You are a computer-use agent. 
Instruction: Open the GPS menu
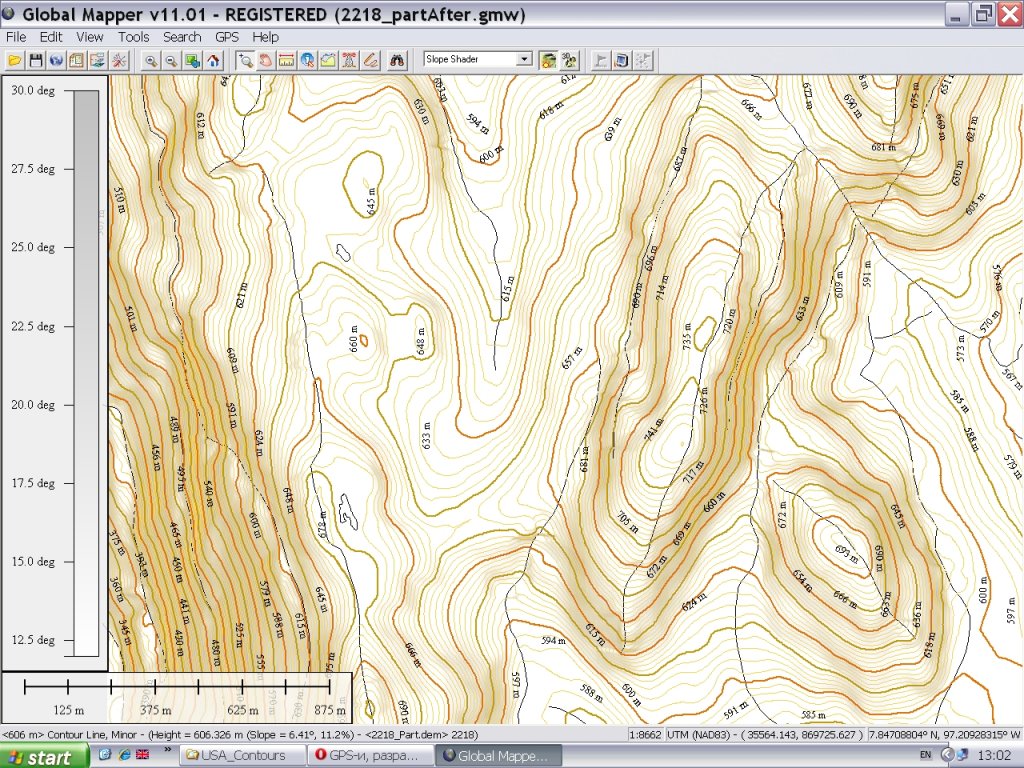(227, 37)
